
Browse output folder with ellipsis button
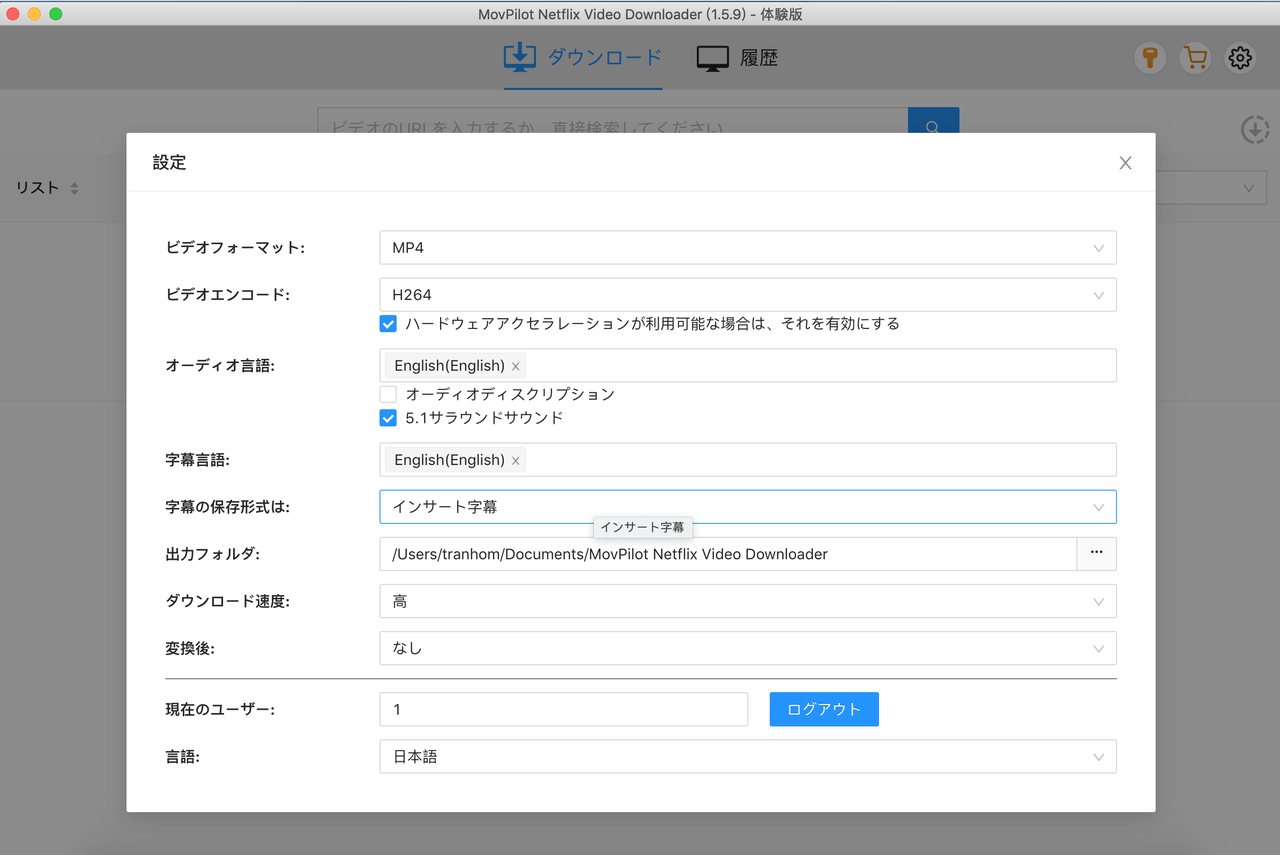point(1097,554)
